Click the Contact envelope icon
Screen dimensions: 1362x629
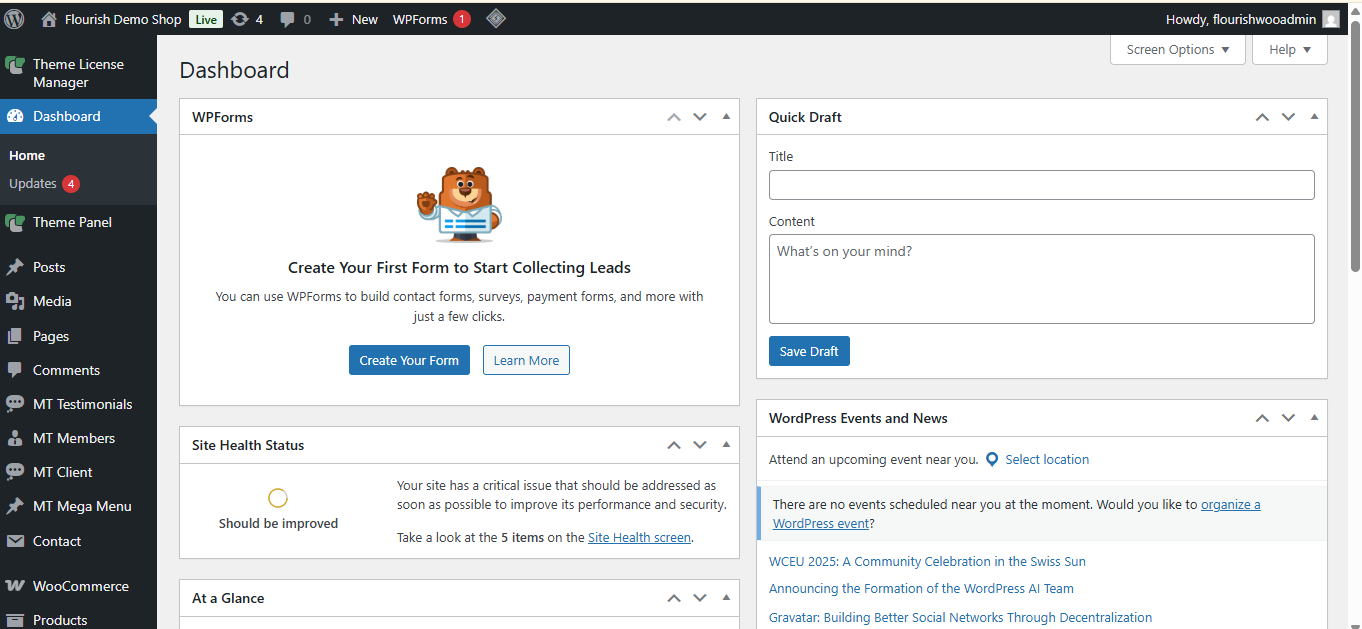click(15, 541)
